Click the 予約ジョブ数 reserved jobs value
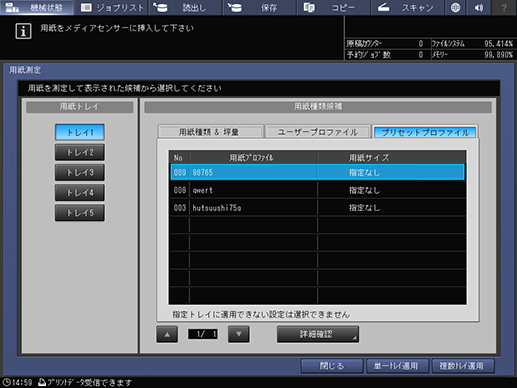517x388 pixels. (421, 55)
